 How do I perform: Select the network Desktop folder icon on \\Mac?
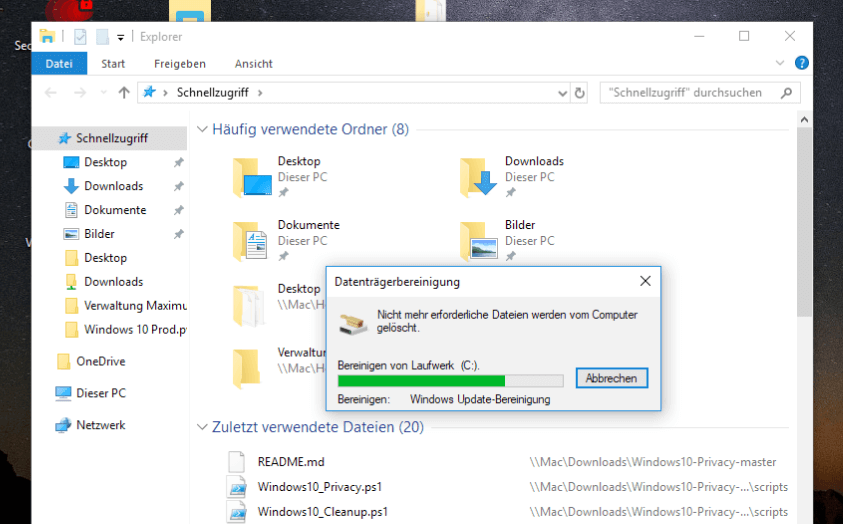(249, 305)
